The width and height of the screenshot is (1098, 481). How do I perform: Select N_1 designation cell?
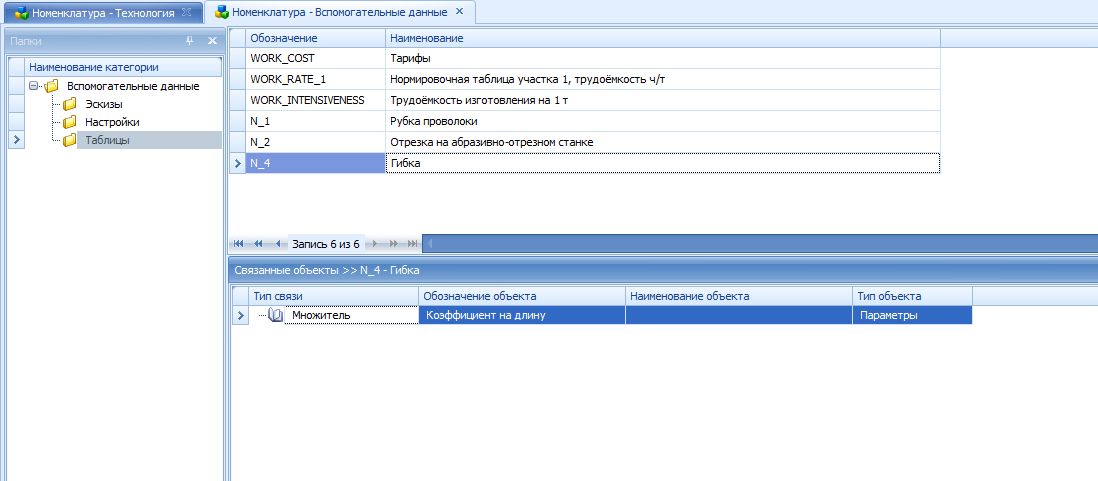[x=315, y=121]
